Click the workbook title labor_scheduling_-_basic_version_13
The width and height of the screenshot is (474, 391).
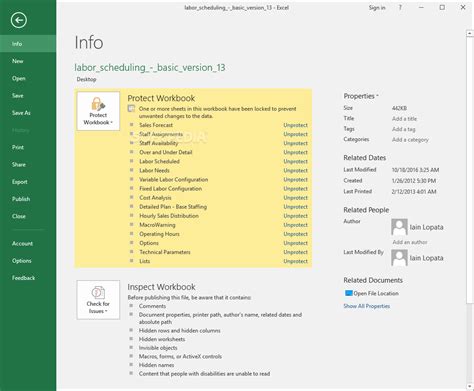(x=150, y=68)
